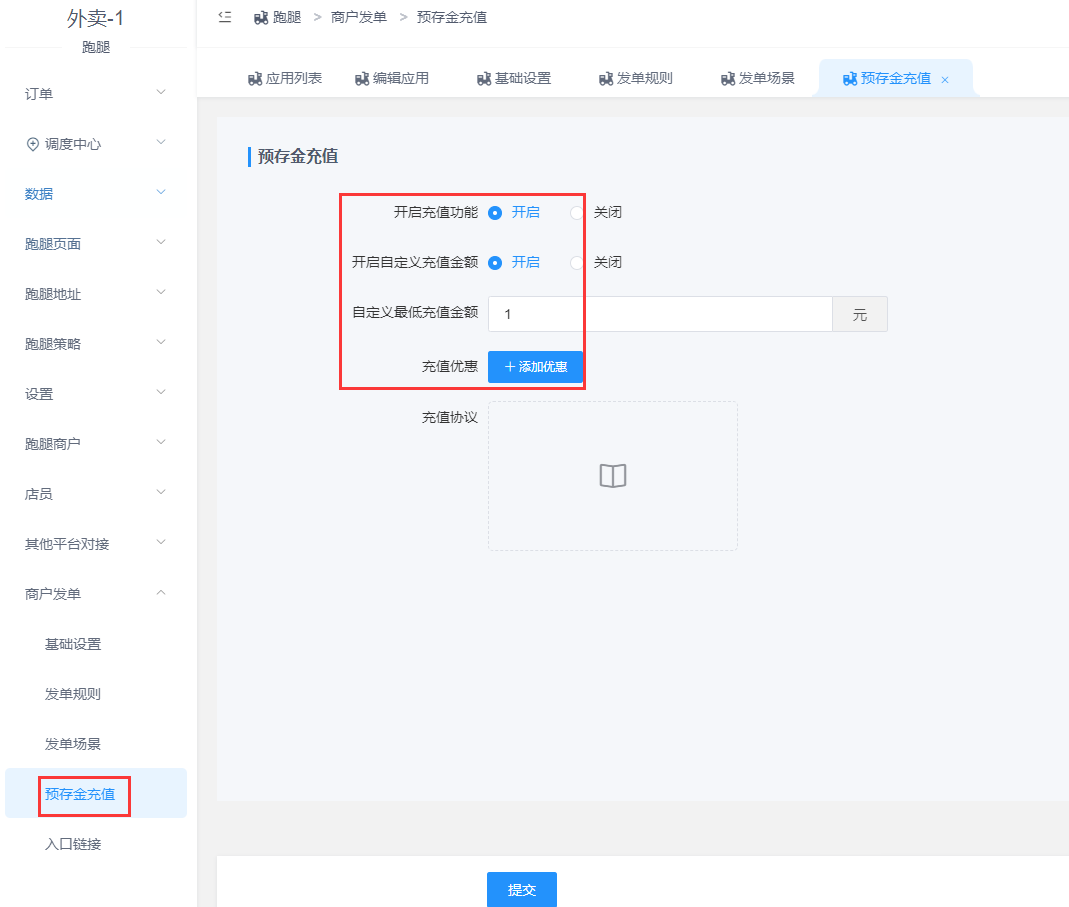
Task: Expand the 数据 sidebar menu
Action: (x=95, y=194)
